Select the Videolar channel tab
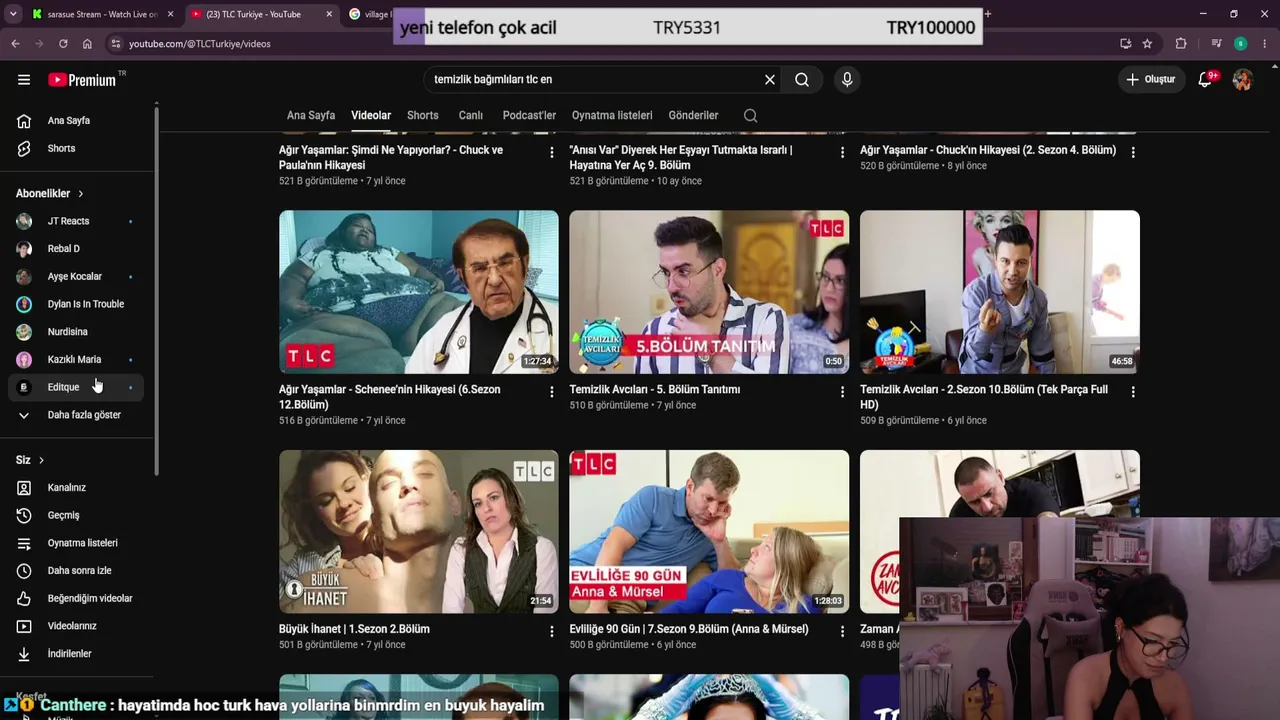Screen dimensions: 1280x720 371,116
